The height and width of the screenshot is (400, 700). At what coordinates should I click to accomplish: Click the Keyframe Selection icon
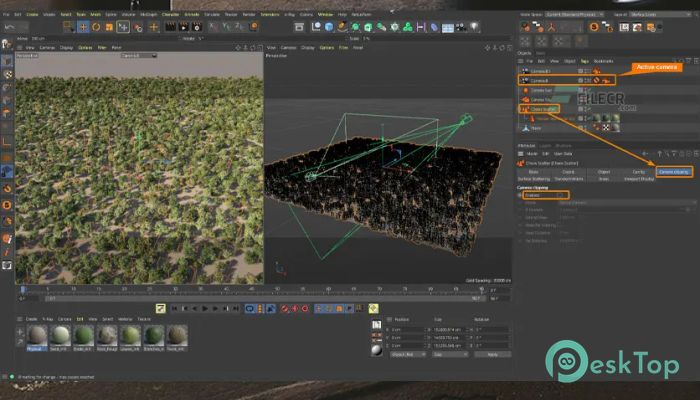pyautogui.click(x=305, y=308)
